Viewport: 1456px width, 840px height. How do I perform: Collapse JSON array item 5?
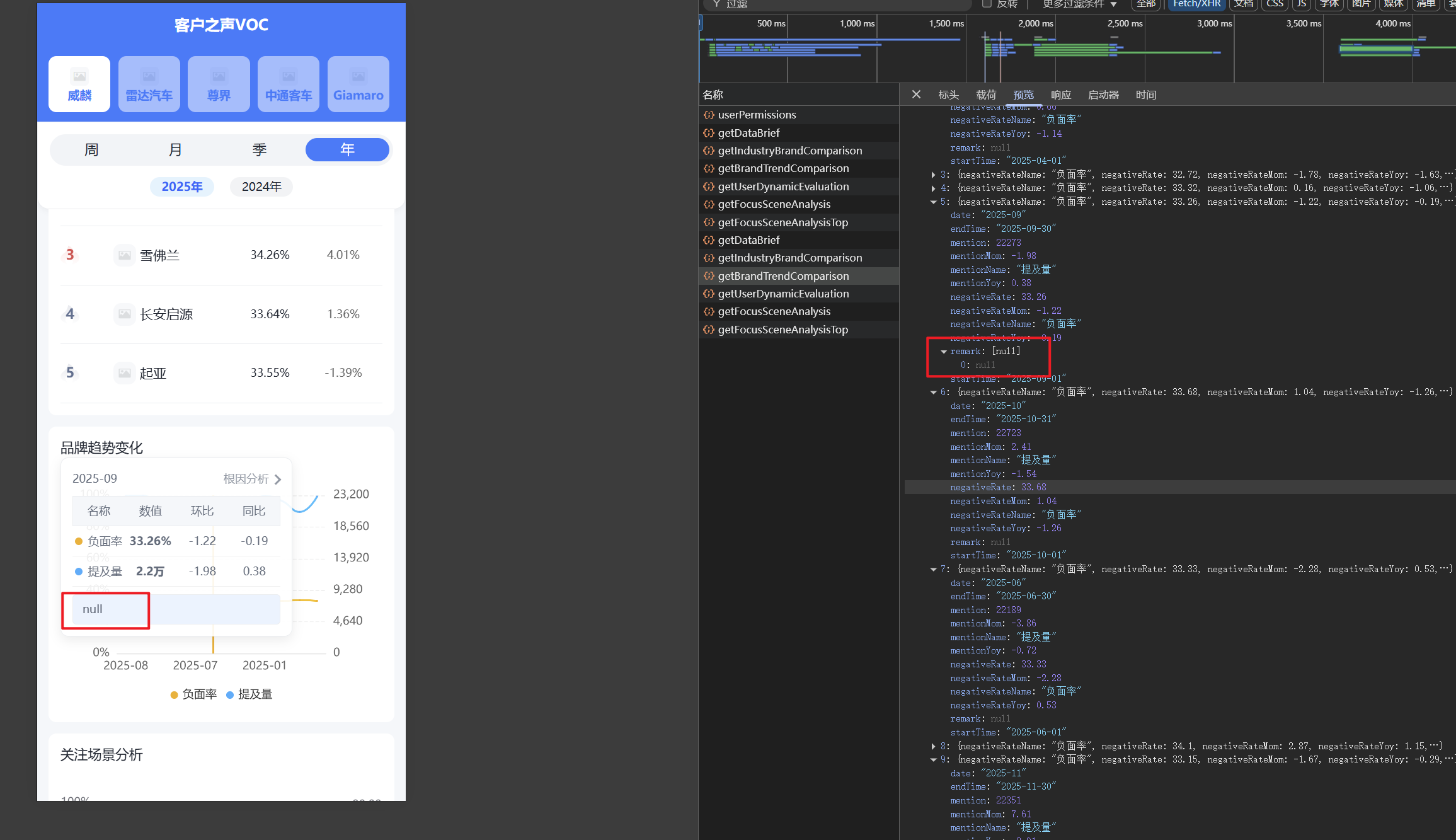point(933,202)
